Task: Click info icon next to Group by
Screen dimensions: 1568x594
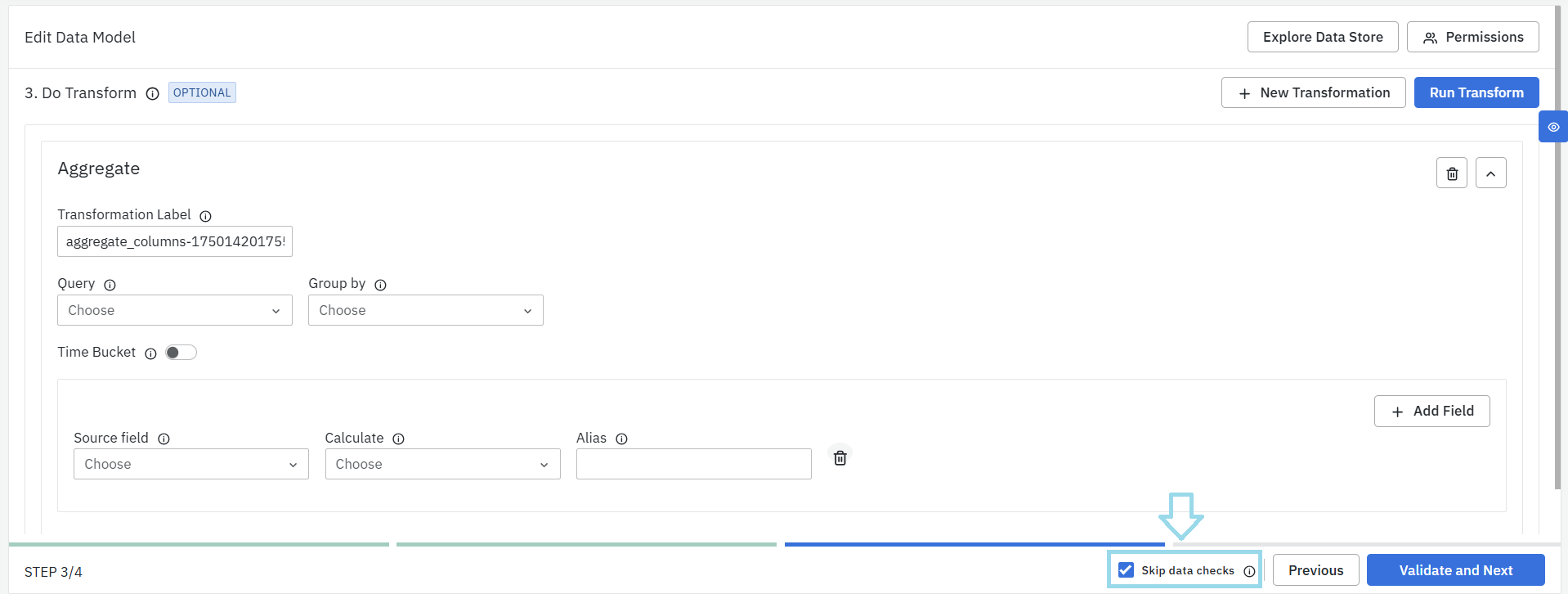Action: [x=380, y=285]
